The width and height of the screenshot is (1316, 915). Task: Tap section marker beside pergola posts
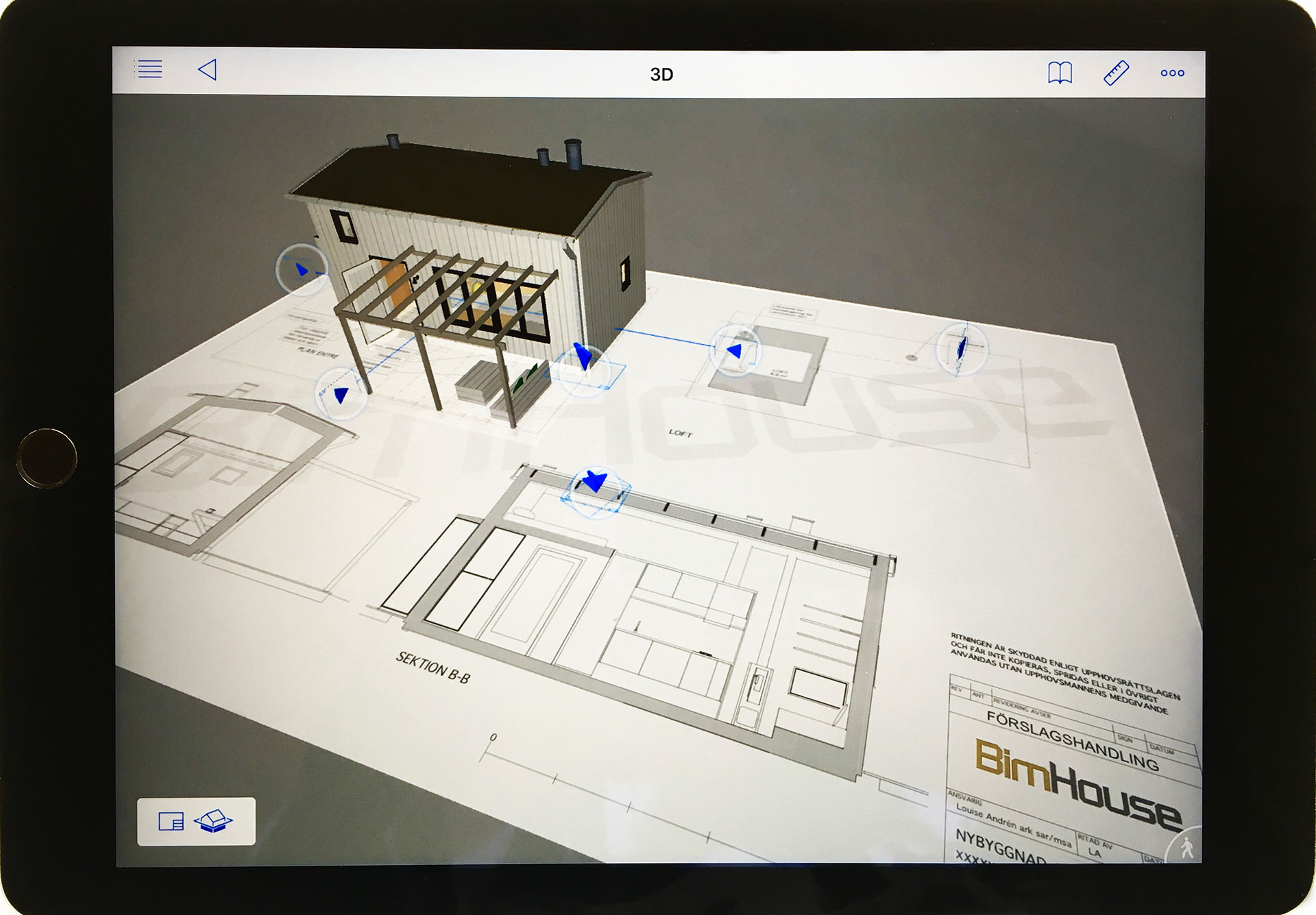coord(341,394)
